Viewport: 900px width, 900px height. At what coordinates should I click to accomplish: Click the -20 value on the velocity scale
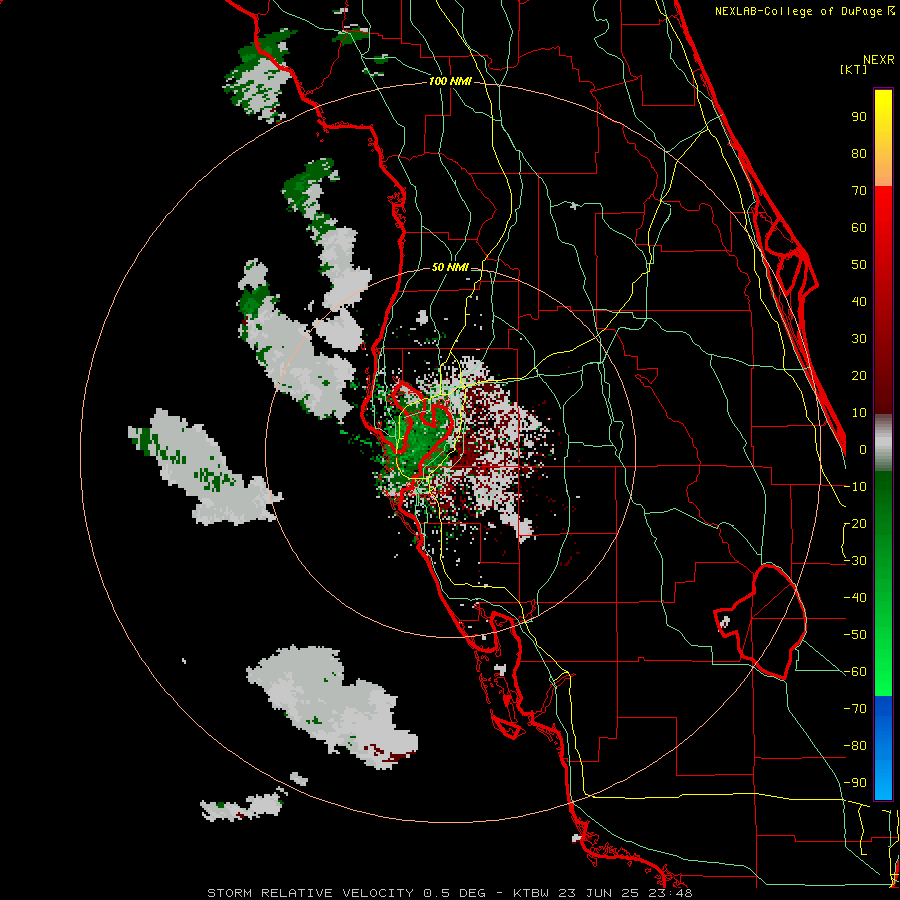(855, 524)
